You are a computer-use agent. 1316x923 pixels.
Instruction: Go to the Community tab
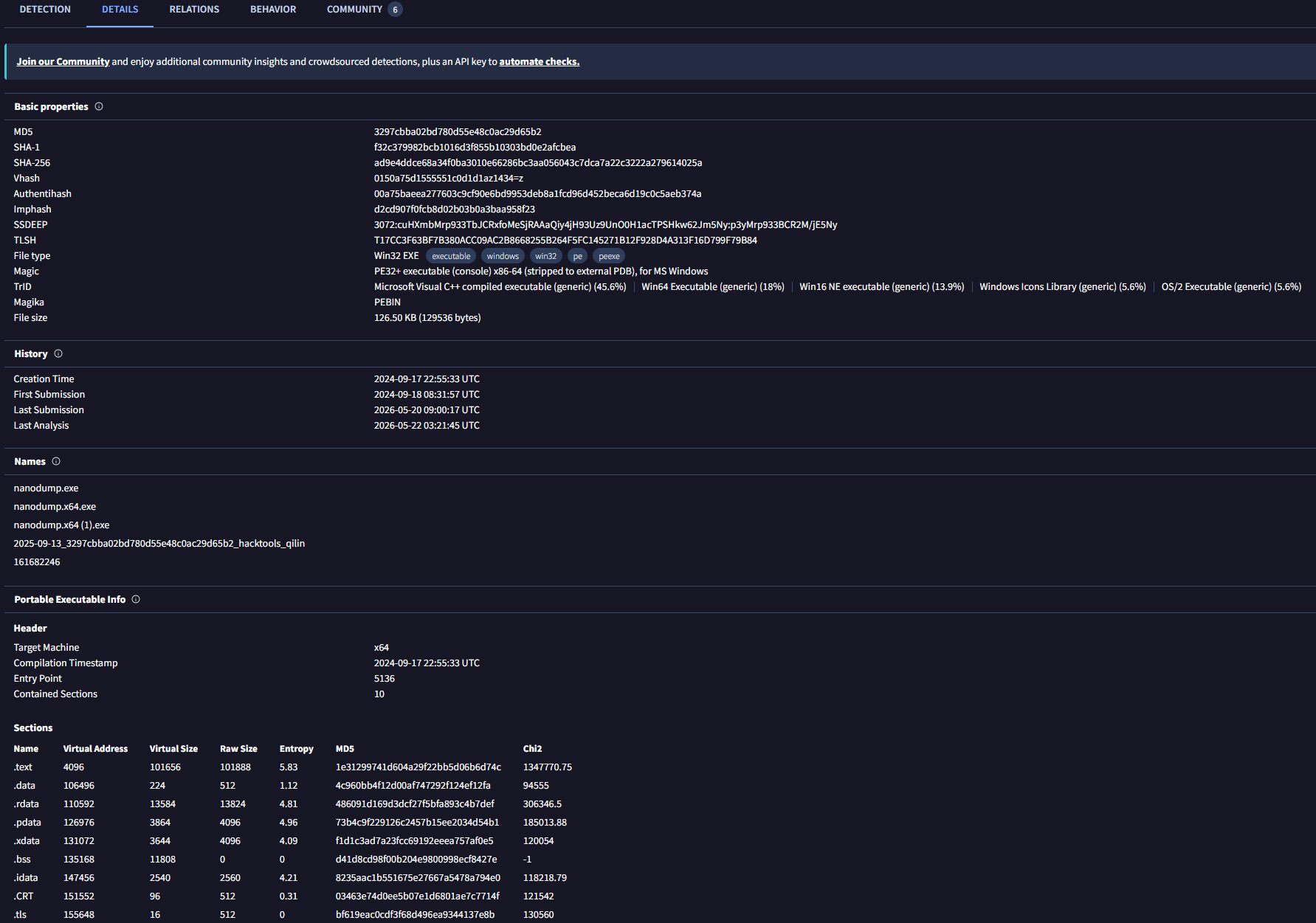click(x=354, y=10)
